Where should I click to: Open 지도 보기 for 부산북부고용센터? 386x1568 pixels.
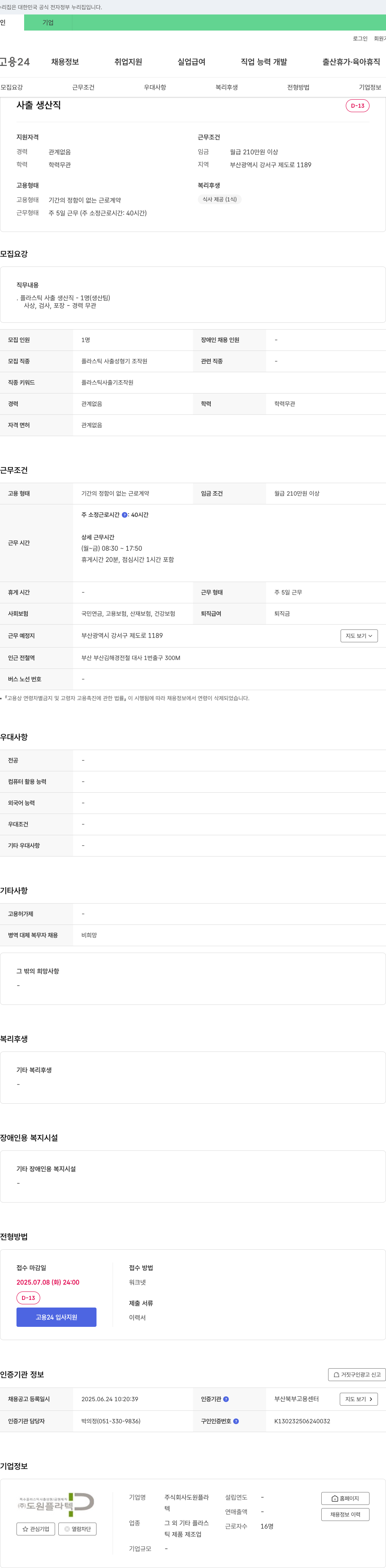tap(359, 1400)
